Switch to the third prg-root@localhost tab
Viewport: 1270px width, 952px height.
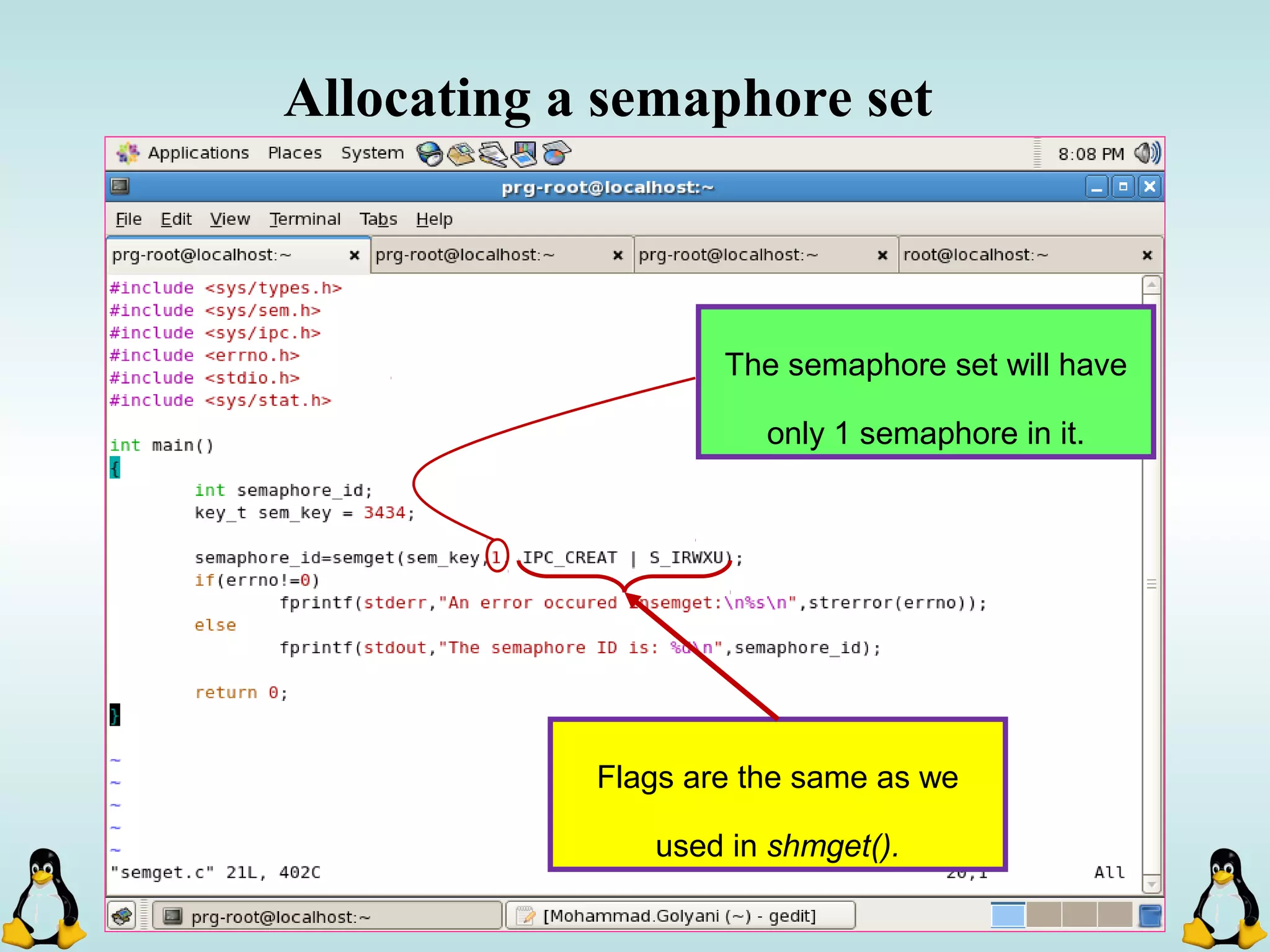pos(766,255)
